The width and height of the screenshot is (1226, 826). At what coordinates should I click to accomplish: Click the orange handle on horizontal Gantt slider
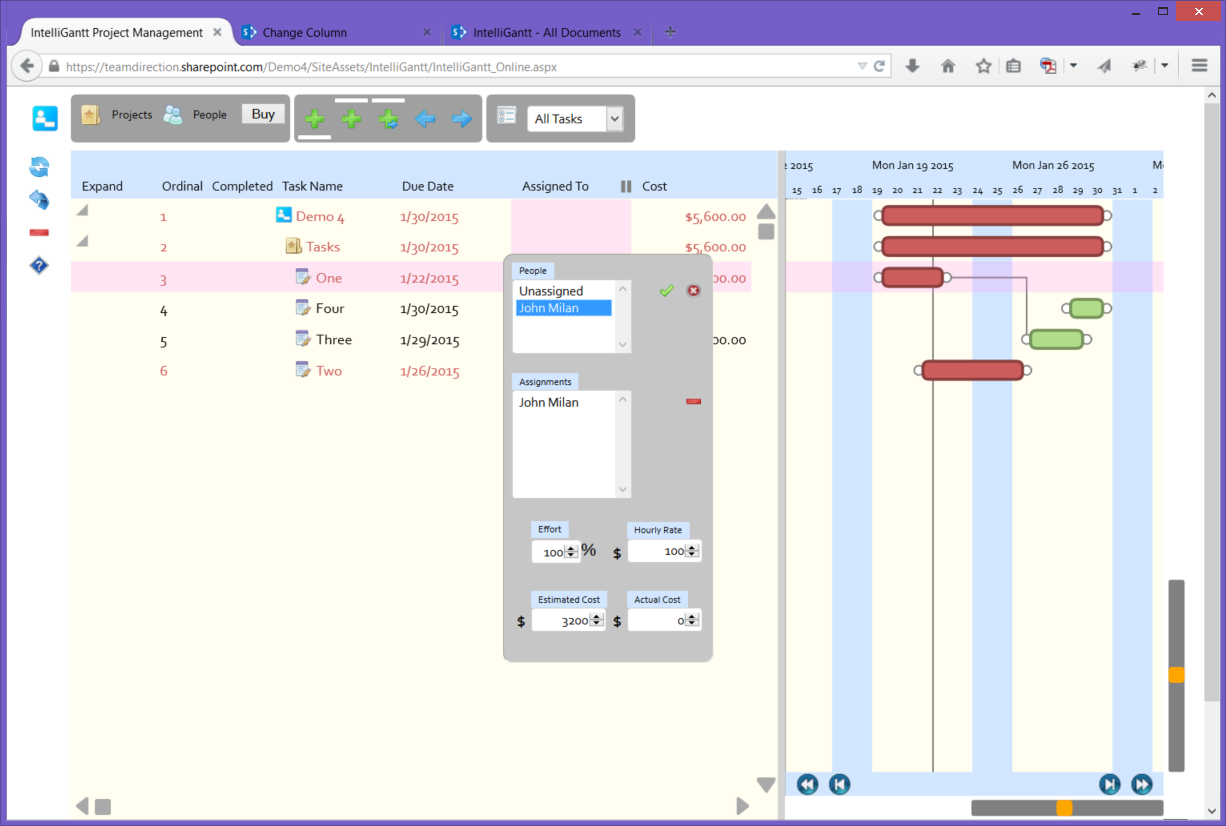tap(1065, 808)
